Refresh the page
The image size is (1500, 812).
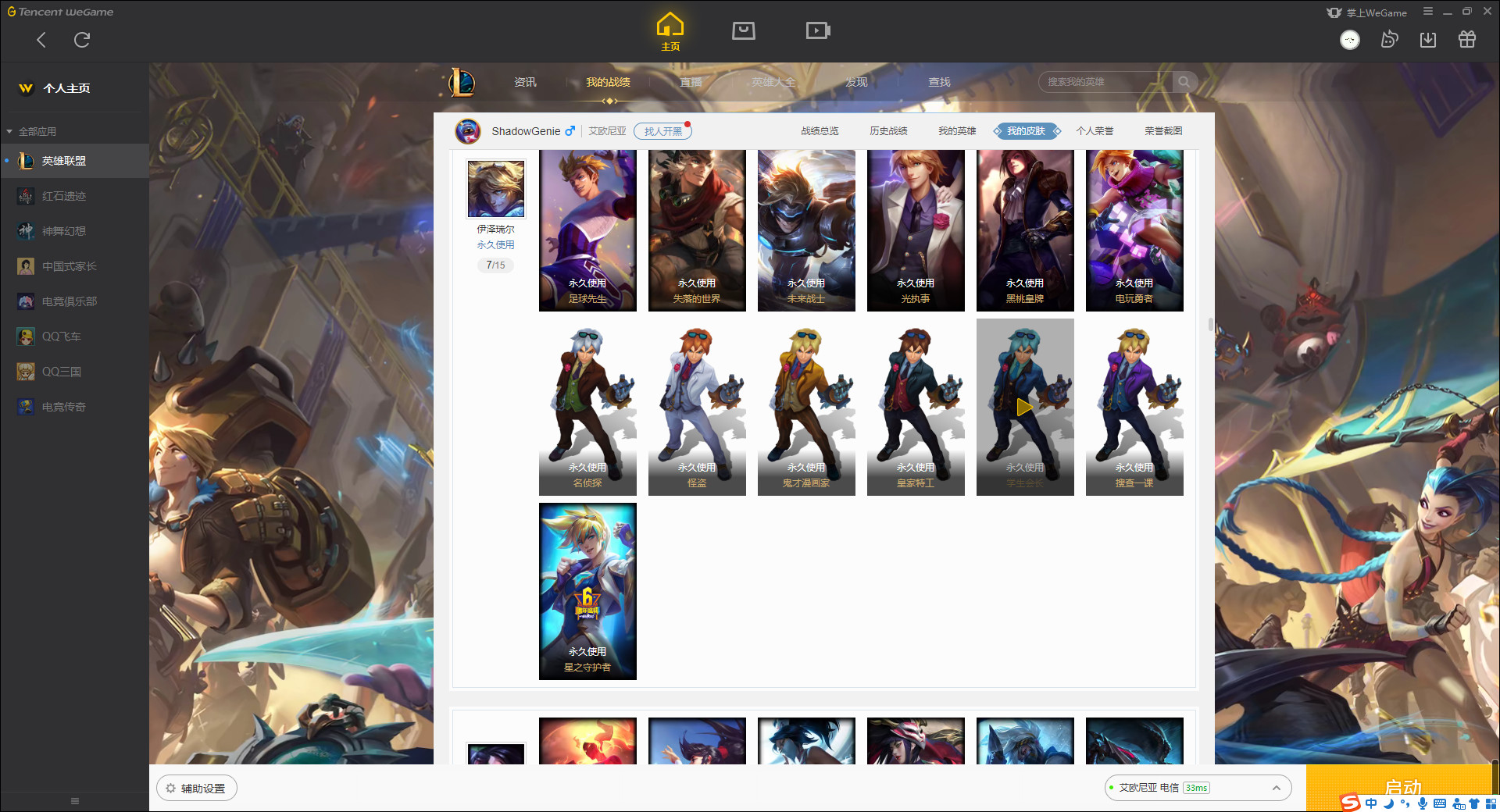pos(82,40)
